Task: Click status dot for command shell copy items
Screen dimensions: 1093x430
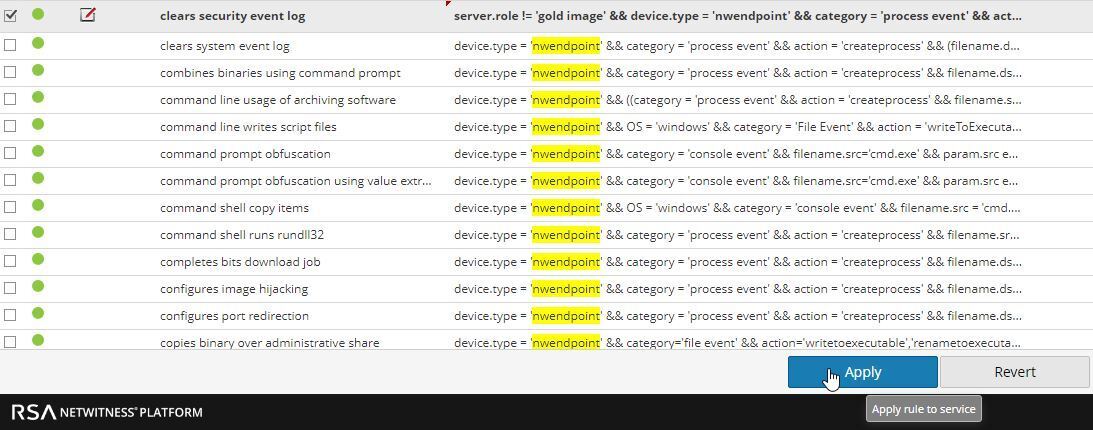Action: click(x=38, y=206)
